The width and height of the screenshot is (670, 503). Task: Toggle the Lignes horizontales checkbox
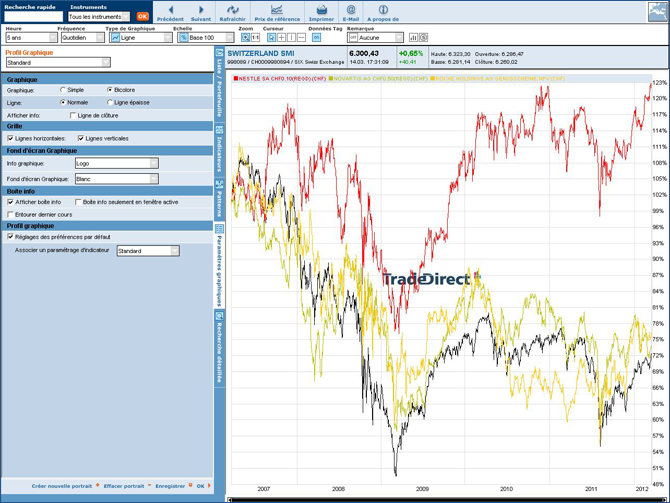tap(10, 138)
